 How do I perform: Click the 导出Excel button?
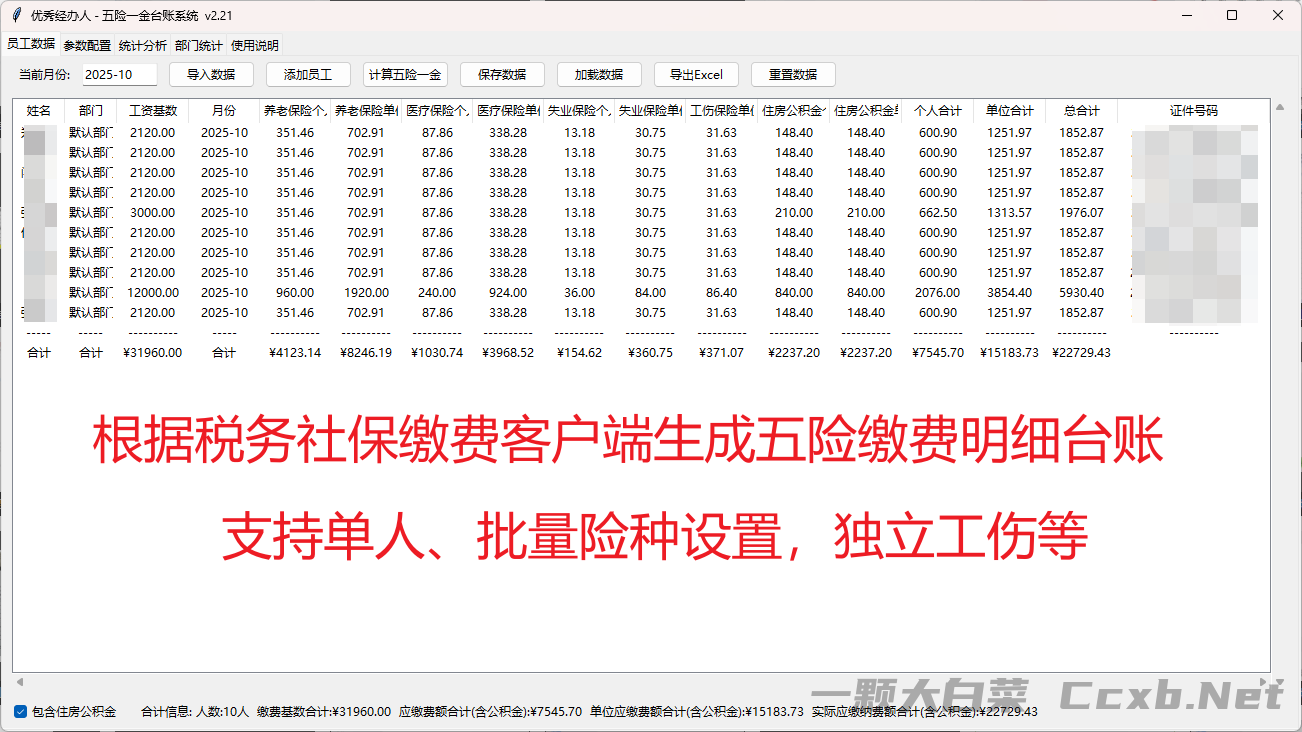pos(696,75)
